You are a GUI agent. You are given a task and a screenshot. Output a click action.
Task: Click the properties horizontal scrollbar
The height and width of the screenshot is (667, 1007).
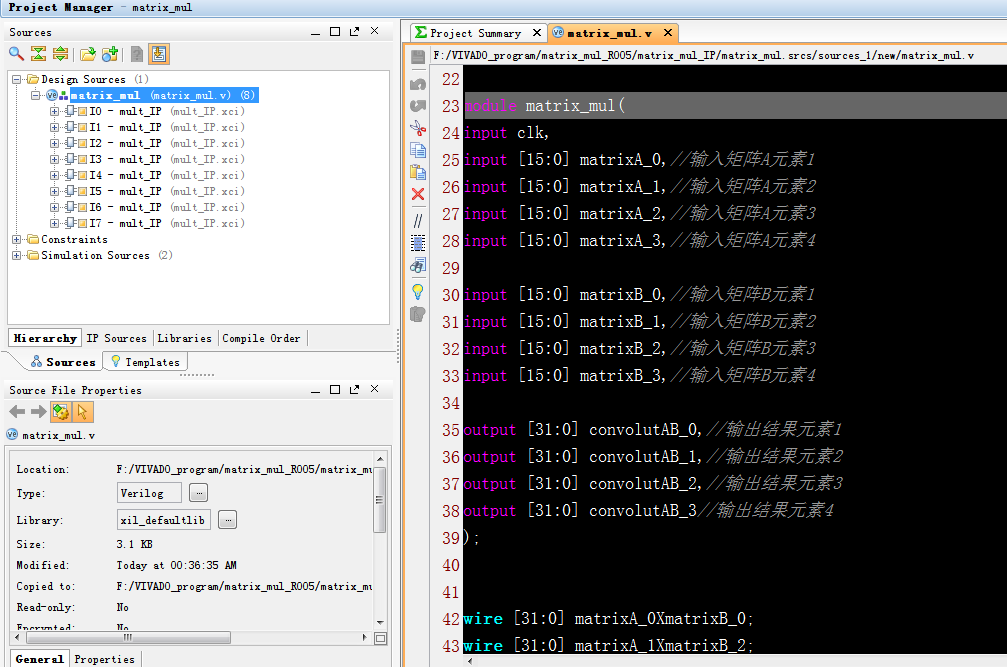(125, 637)
